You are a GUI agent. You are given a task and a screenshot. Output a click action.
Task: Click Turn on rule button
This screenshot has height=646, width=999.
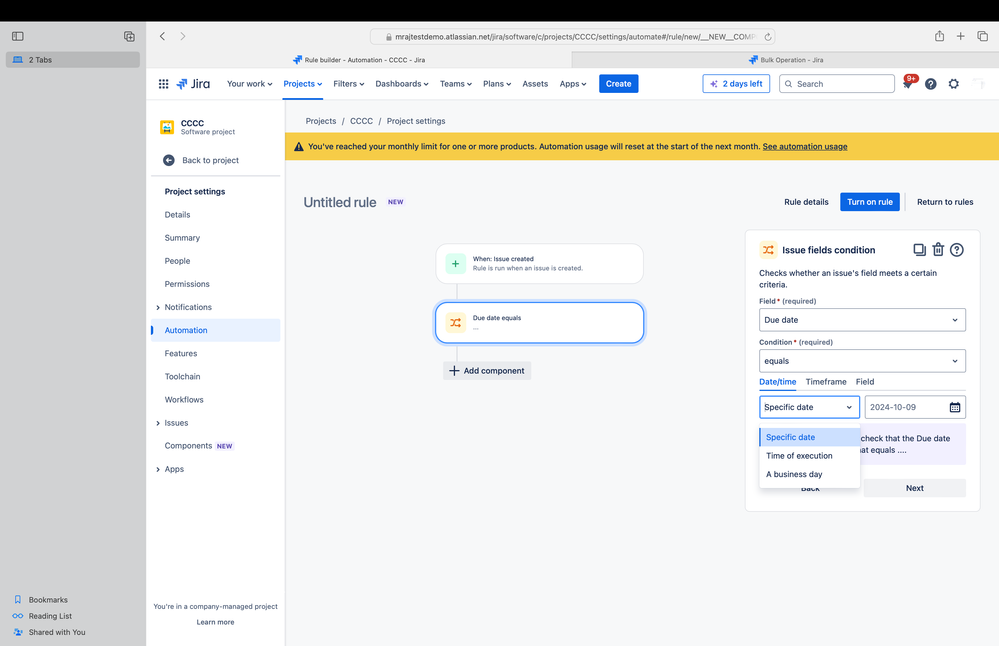point(870,202)
